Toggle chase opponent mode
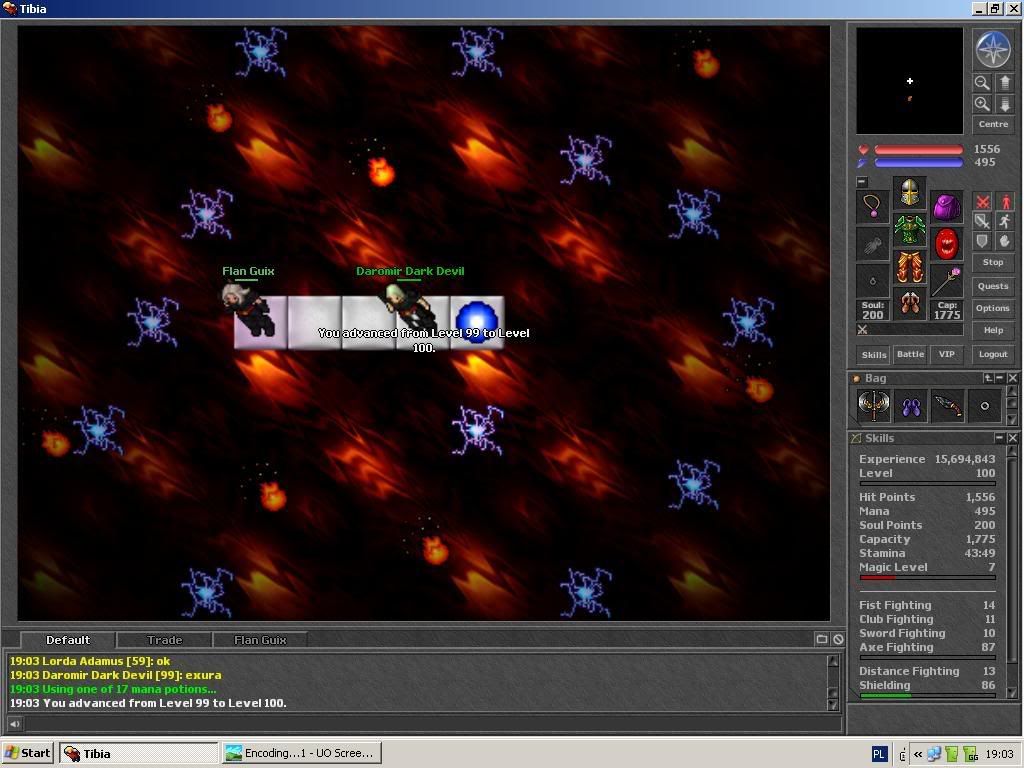Screen dimensions: 1024x768 click(1004, 221)
